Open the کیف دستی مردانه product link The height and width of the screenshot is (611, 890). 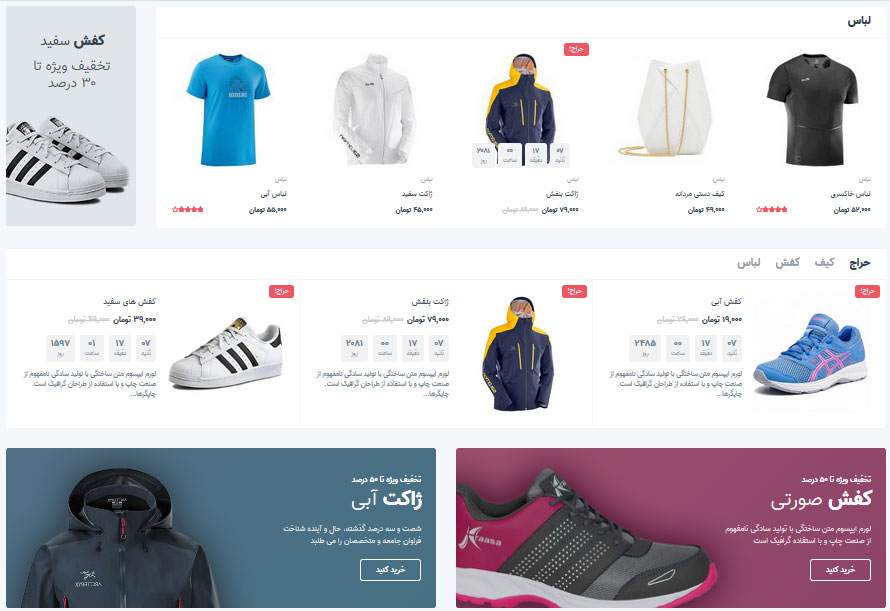click(700, 194)
